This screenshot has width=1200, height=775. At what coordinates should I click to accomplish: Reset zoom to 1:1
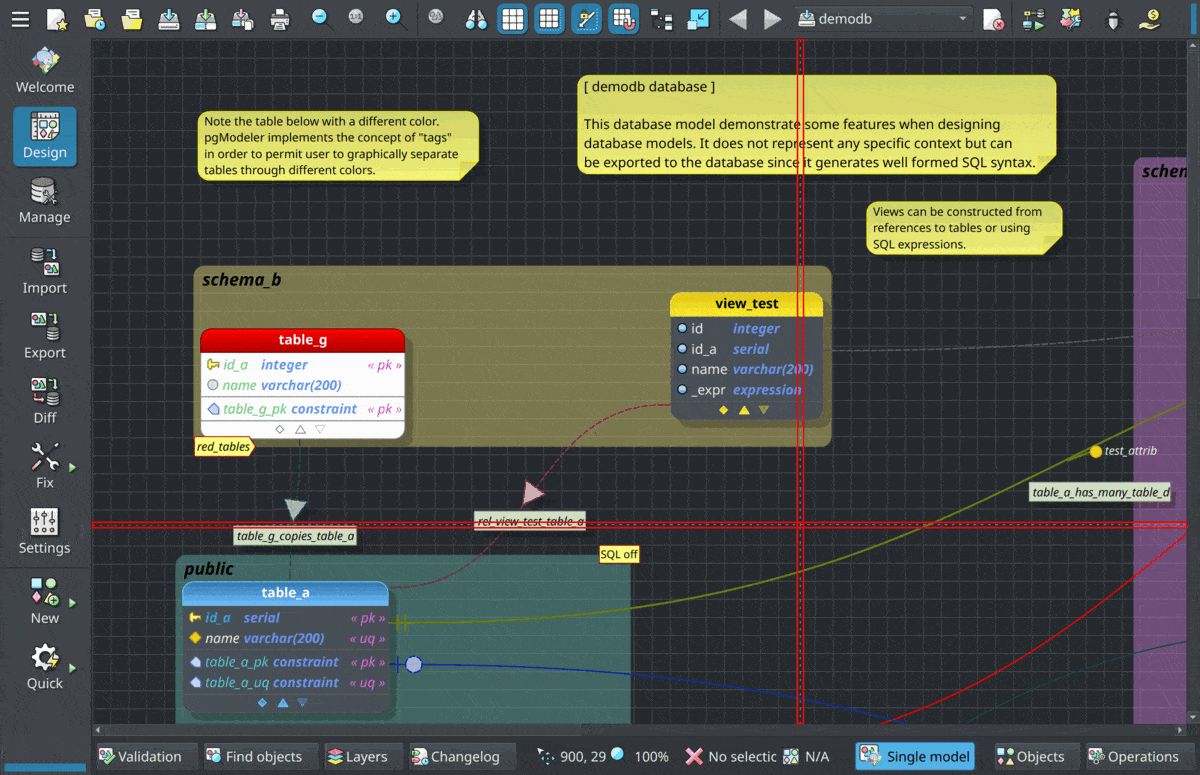click(357, 18)
